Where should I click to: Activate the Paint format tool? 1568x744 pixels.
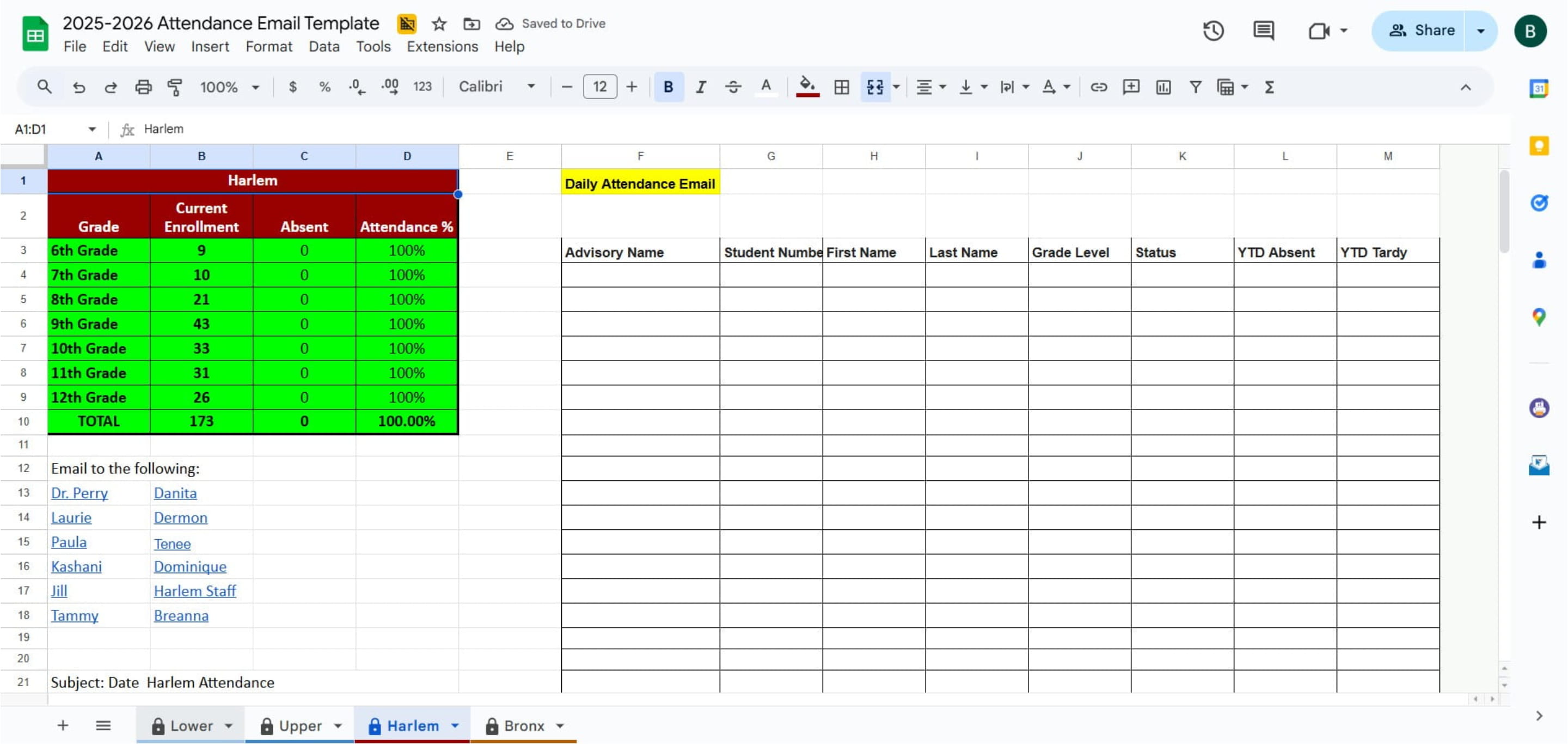point(175,87)
